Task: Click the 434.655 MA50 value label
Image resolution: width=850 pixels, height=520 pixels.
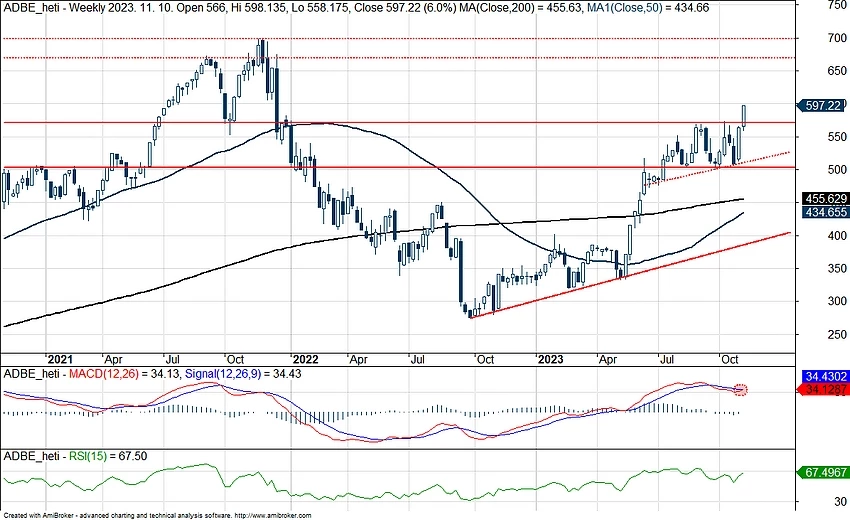Action: [x=826, y=212]
